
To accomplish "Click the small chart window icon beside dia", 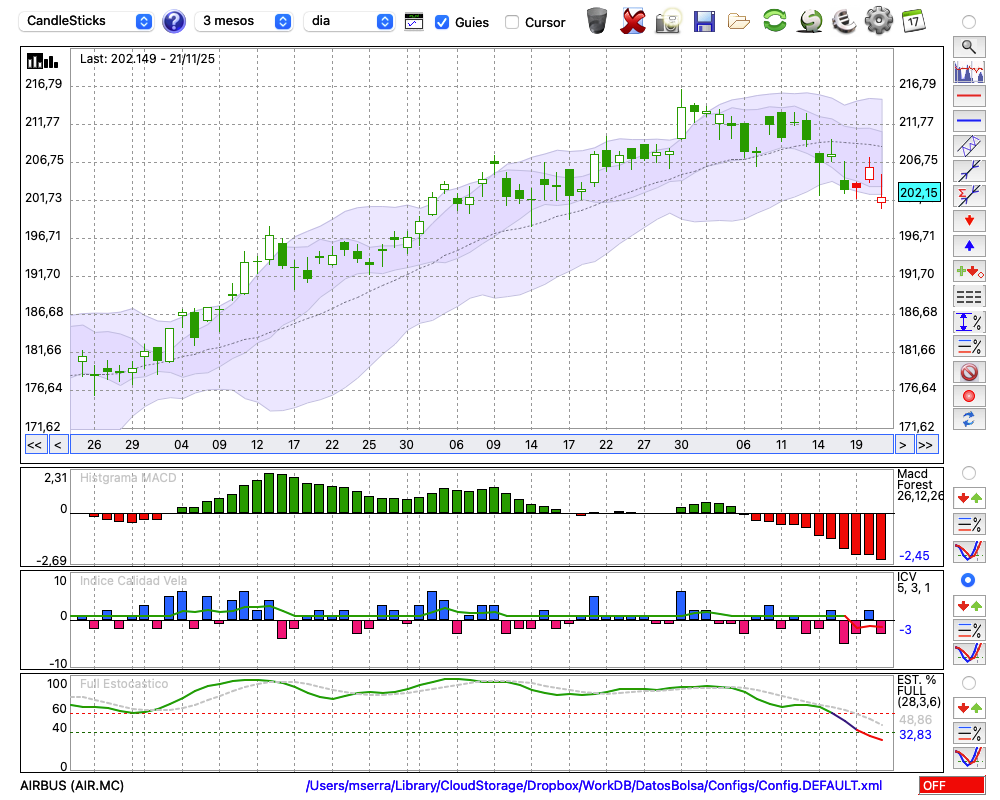I will click(414, 22).
